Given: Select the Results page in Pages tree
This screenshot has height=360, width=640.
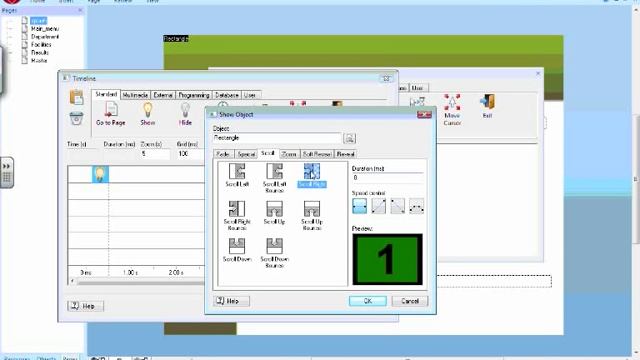Looking at the screenshot, I should (40, 52).
